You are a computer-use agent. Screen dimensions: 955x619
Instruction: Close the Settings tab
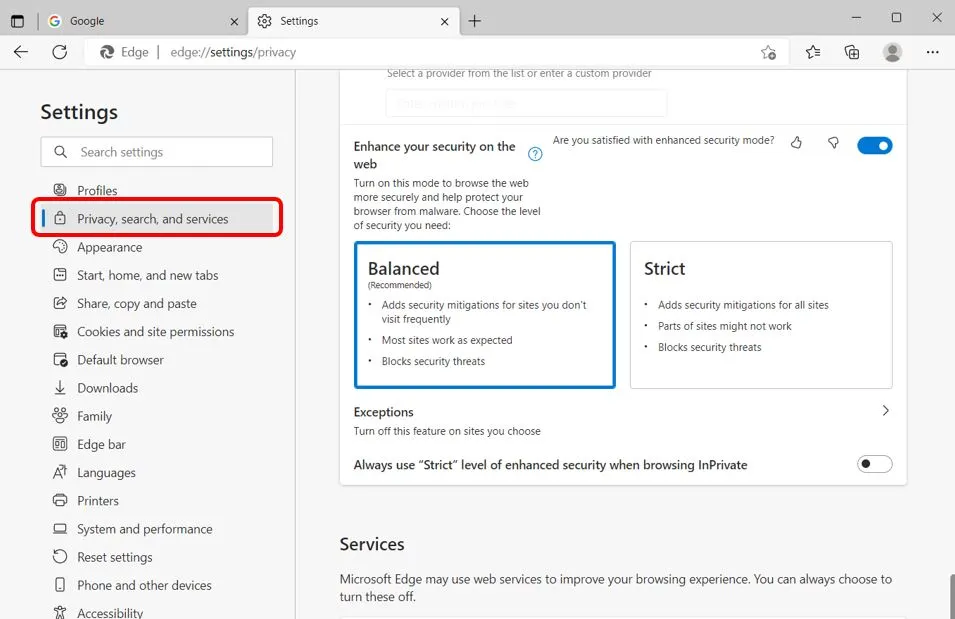[445, 21]
